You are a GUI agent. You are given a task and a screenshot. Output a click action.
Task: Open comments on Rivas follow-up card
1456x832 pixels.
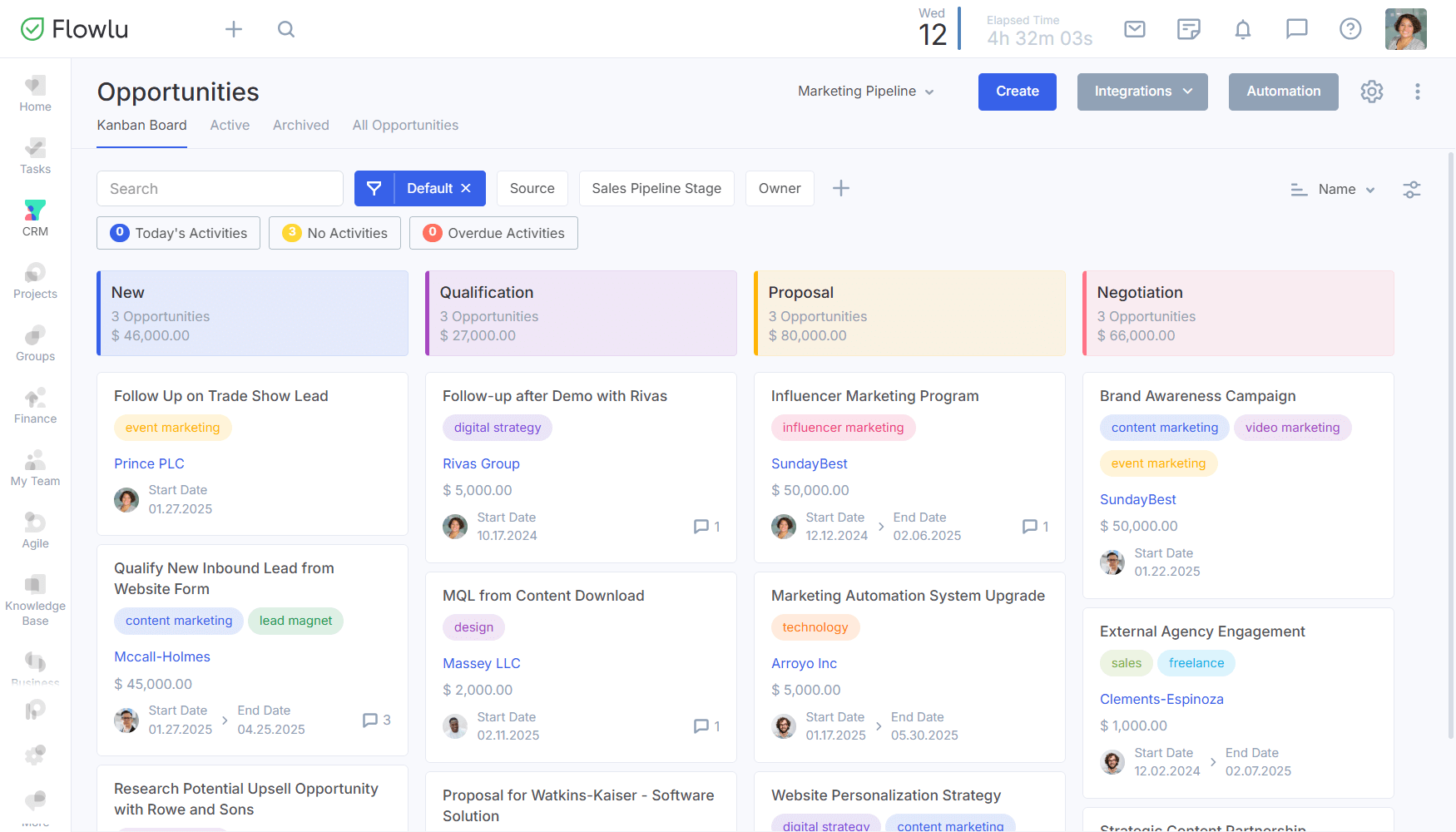point(706,527)
